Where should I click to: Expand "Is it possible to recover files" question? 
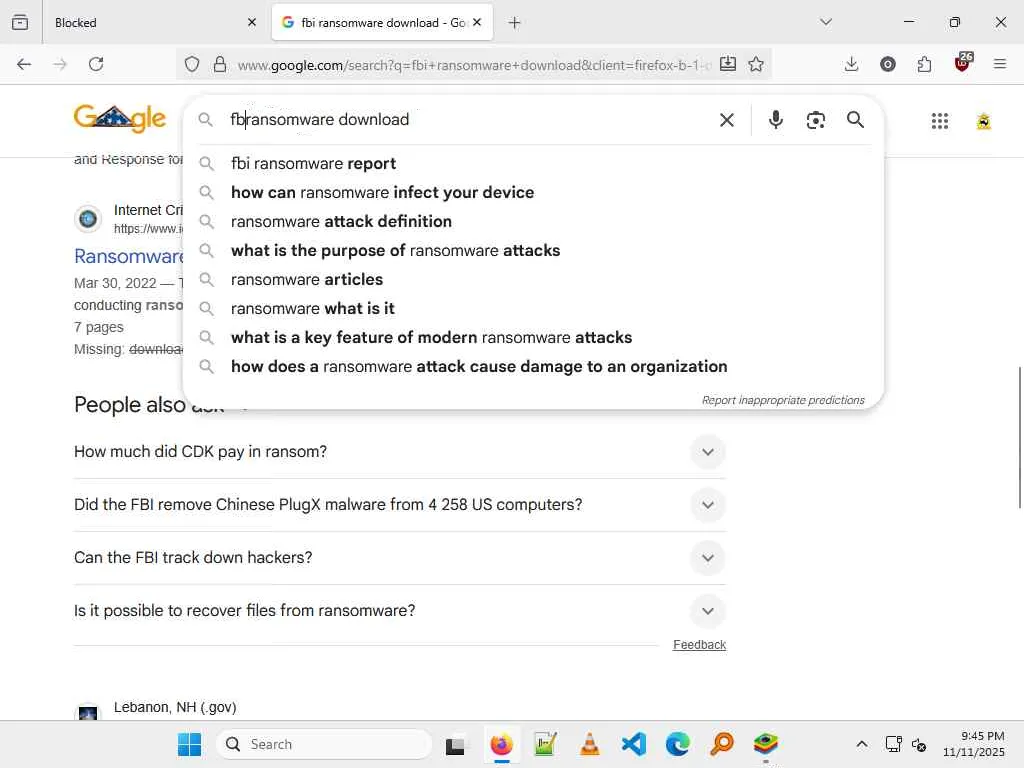(x=707, y=611)
